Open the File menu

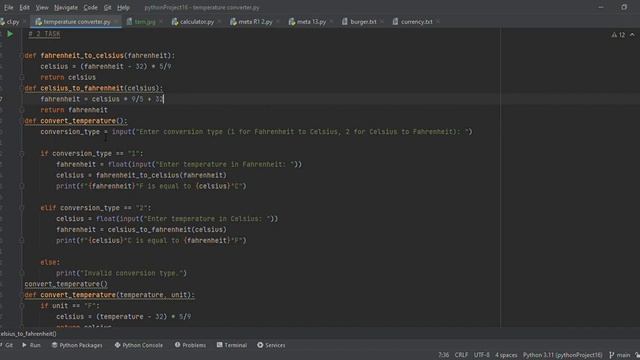click(x=8, y=7)
